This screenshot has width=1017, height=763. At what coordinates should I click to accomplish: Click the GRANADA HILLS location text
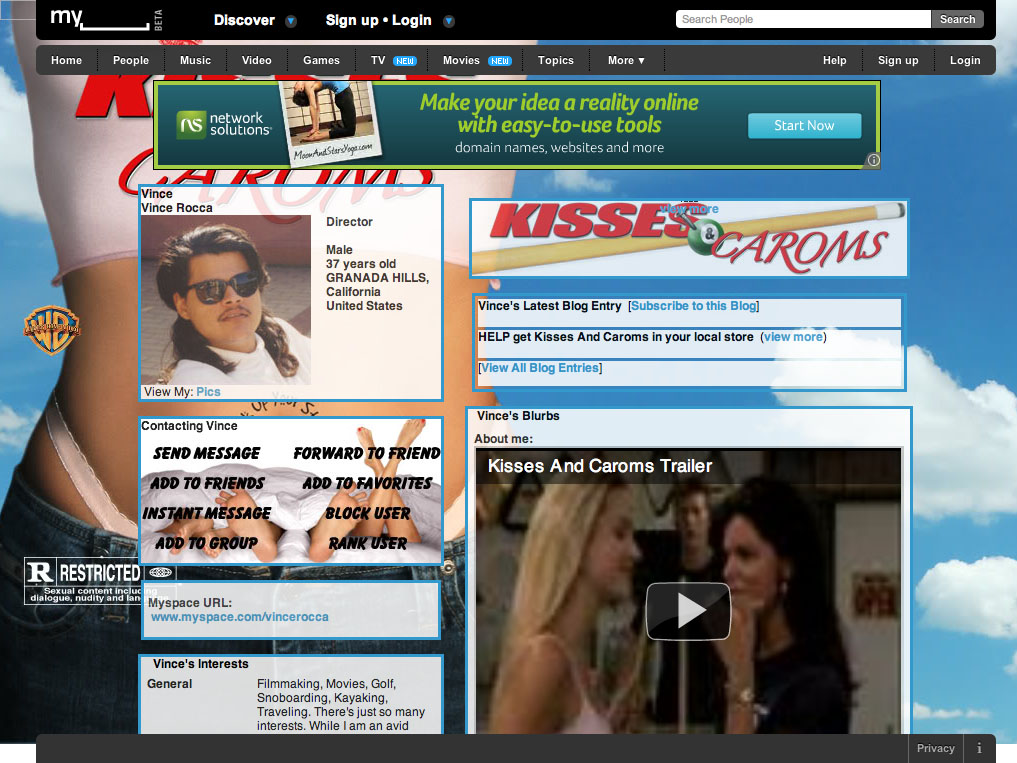tap(377, 278)
